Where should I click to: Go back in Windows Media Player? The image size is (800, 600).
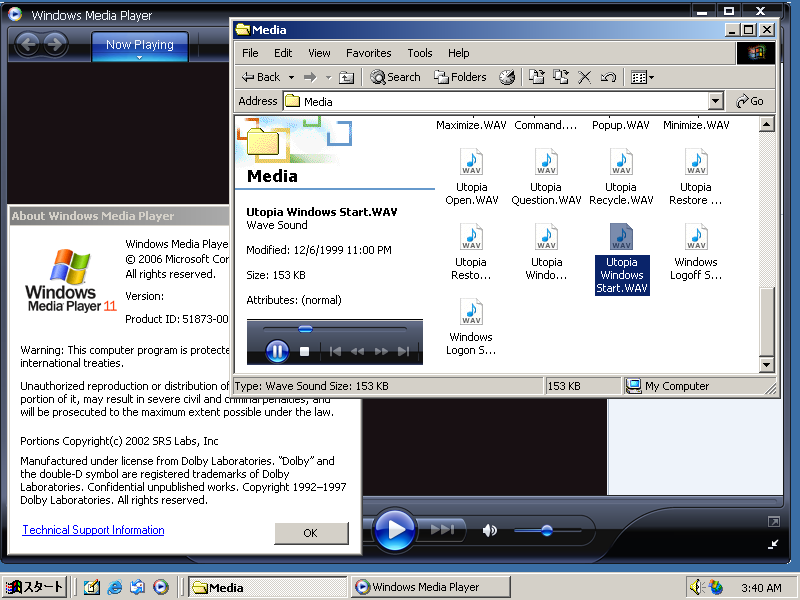(28, 44)
